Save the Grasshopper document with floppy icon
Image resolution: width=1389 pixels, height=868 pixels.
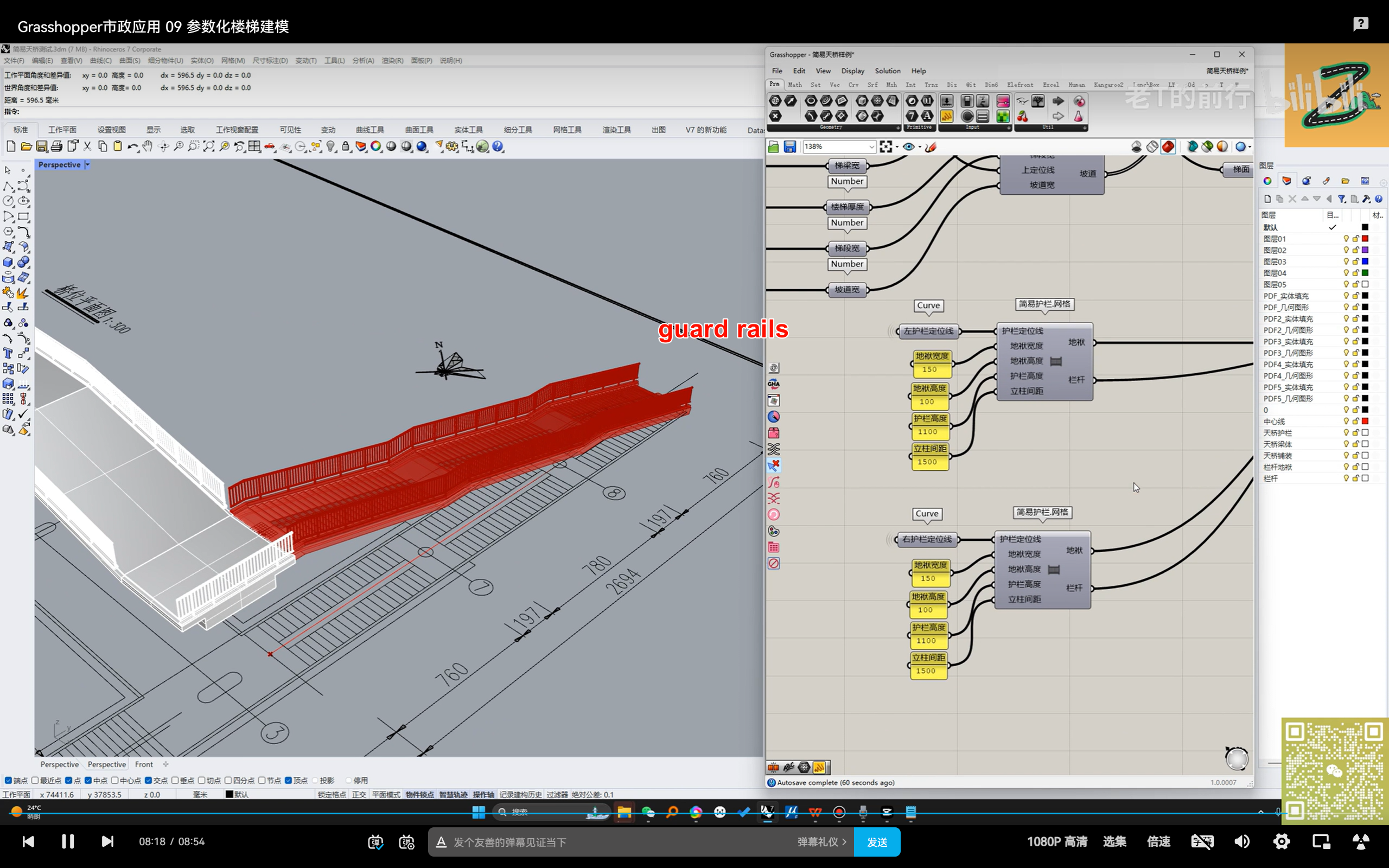(x=790, y=147)
